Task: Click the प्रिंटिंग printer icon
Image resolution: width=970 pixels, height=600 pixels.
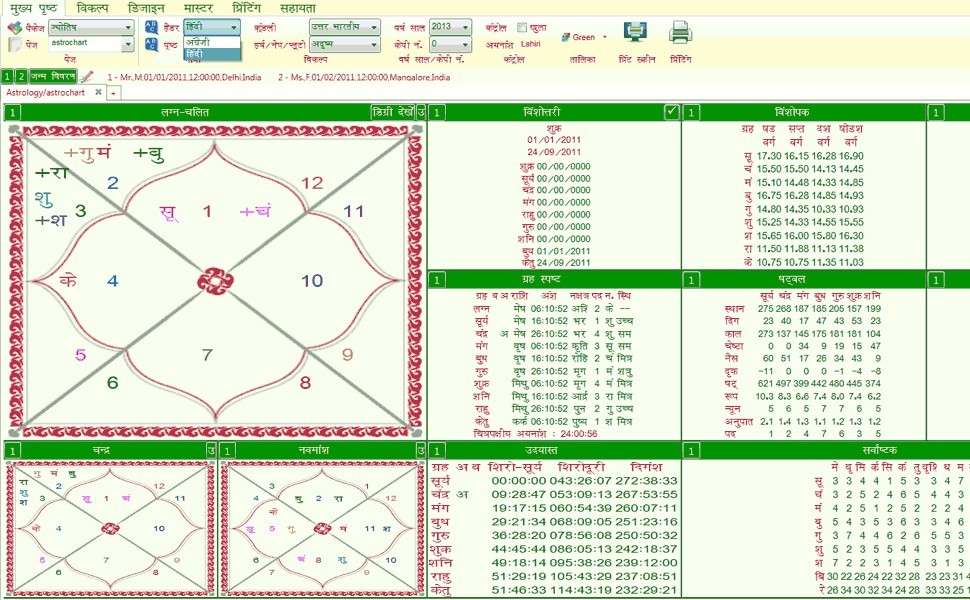Action: click(x=680, y=32)
